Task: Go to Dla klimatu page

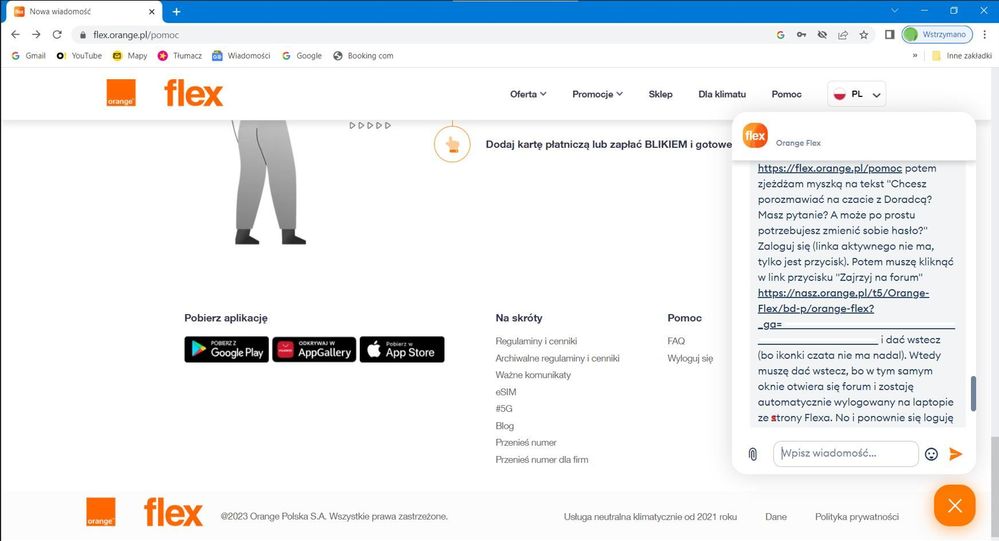Action: click(720, 94)
